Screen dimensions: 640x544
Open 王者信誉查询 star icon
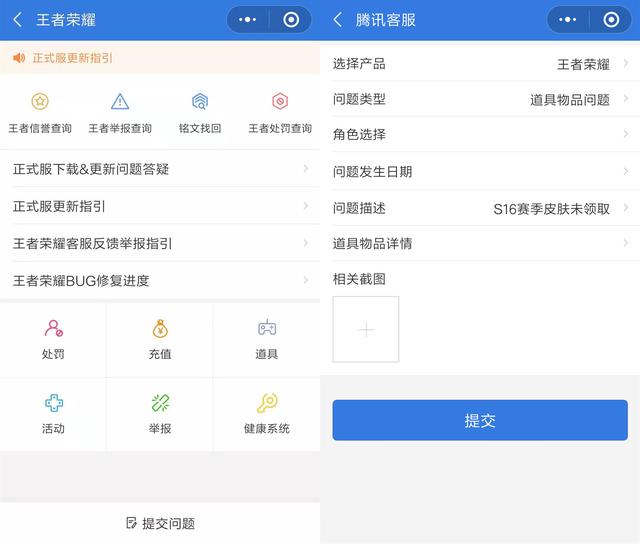40,101
